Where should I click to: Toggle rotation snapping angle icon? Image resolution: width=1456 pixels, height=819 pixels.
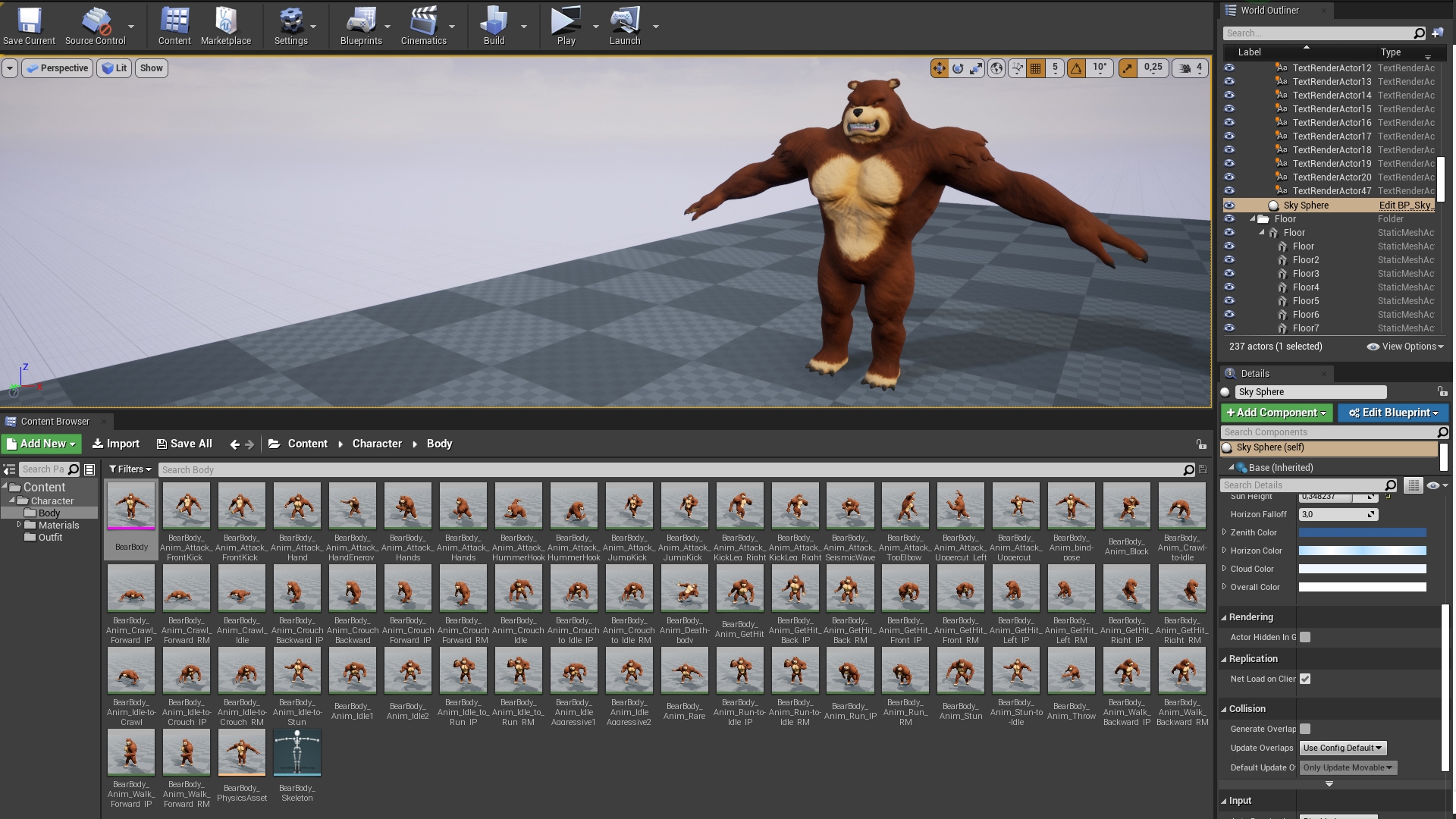[x=1076, y=68]
